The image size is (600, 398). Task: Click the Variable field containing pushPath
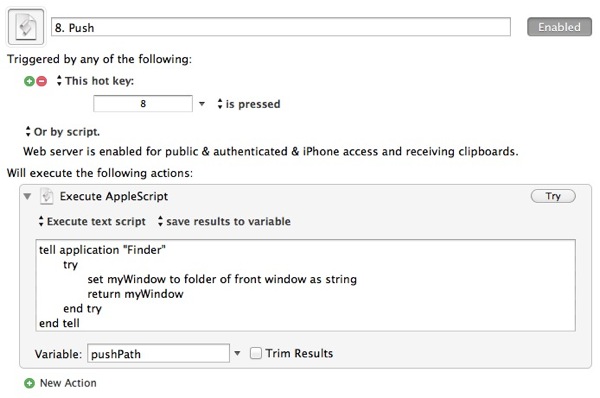(158, 353)
